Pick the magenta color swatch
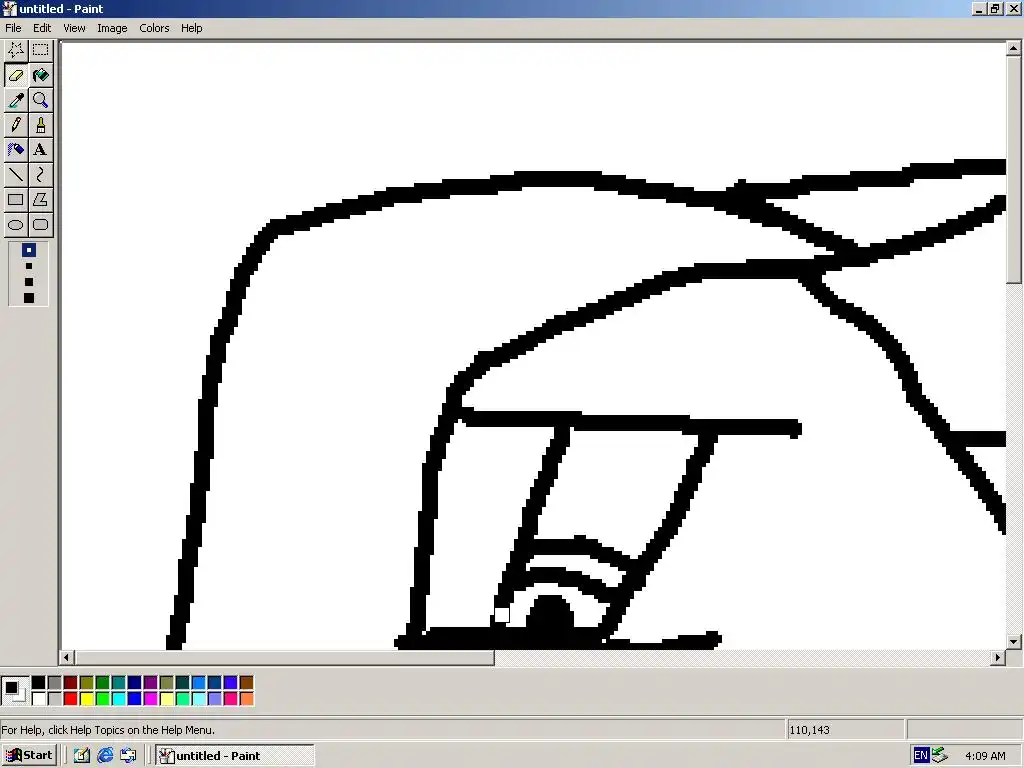 pos(150,699)
